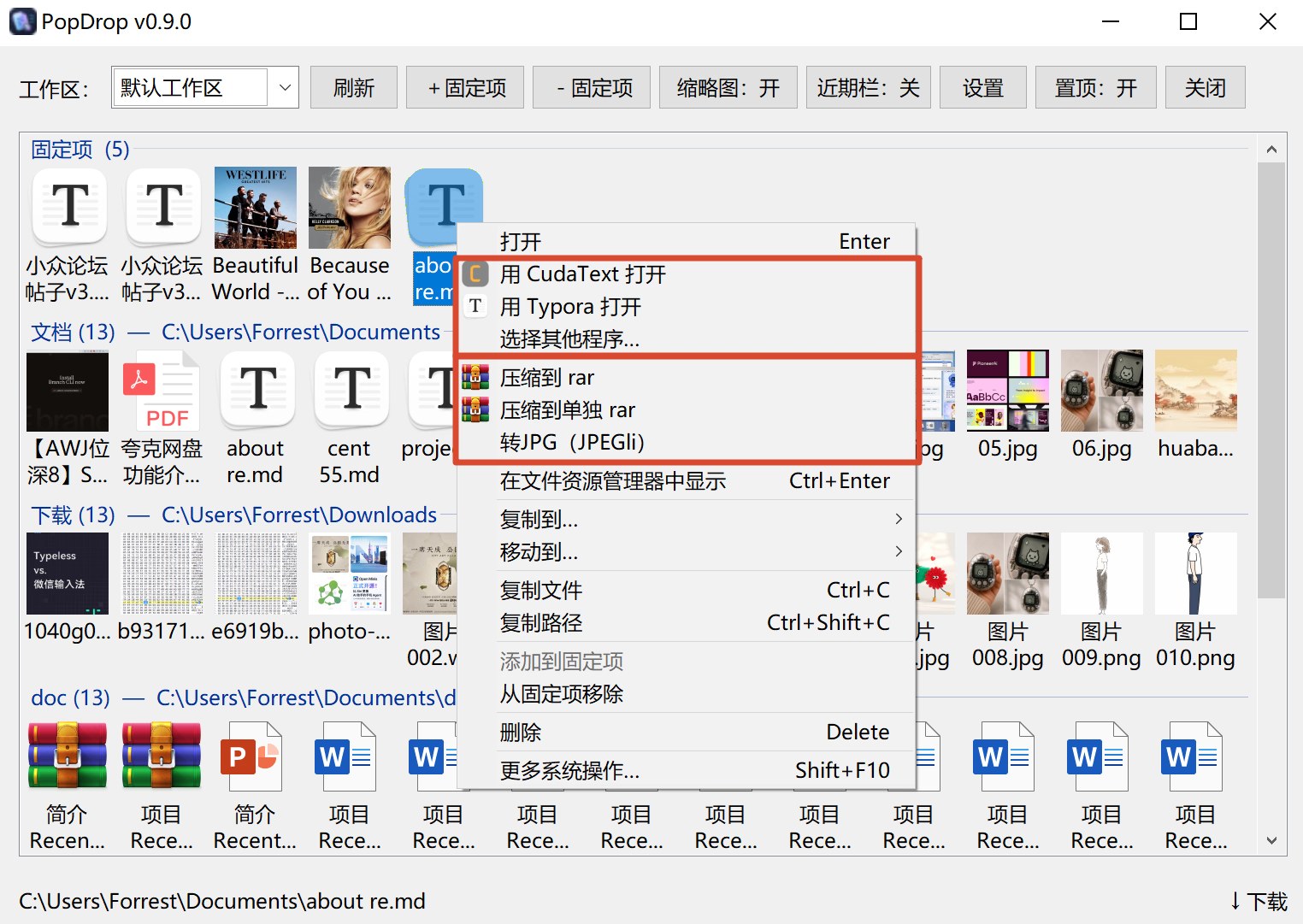The width and height of the screenshot is (1303, 924).
Task: Choose 用 Typora 打开 from the menu
Action: [x=687, y=307]
